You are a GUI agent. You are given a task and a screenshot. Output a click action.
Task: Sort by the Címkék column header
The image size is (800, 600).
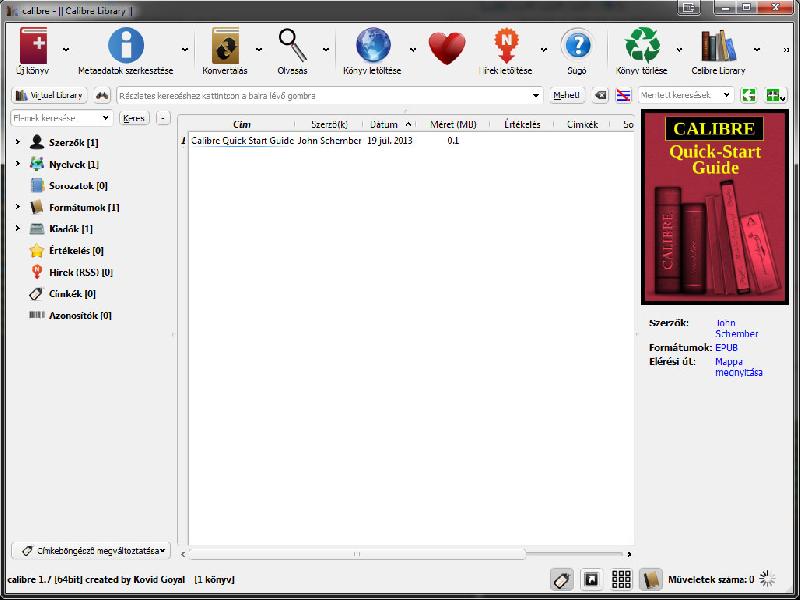pos(583,124)
